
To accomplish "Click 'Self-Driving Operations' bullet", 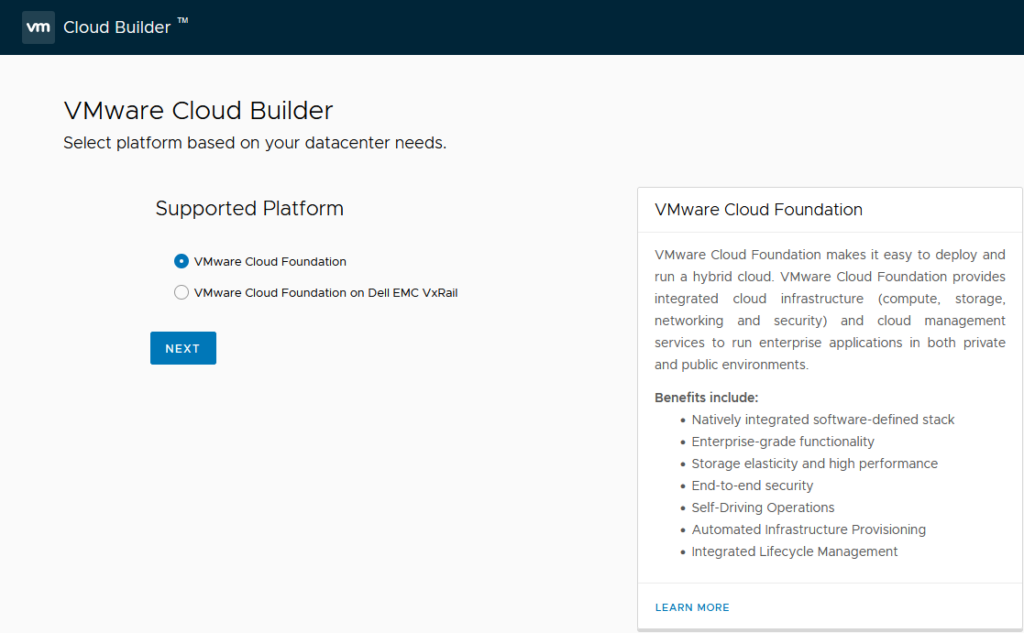I will (x=763, y=508).
